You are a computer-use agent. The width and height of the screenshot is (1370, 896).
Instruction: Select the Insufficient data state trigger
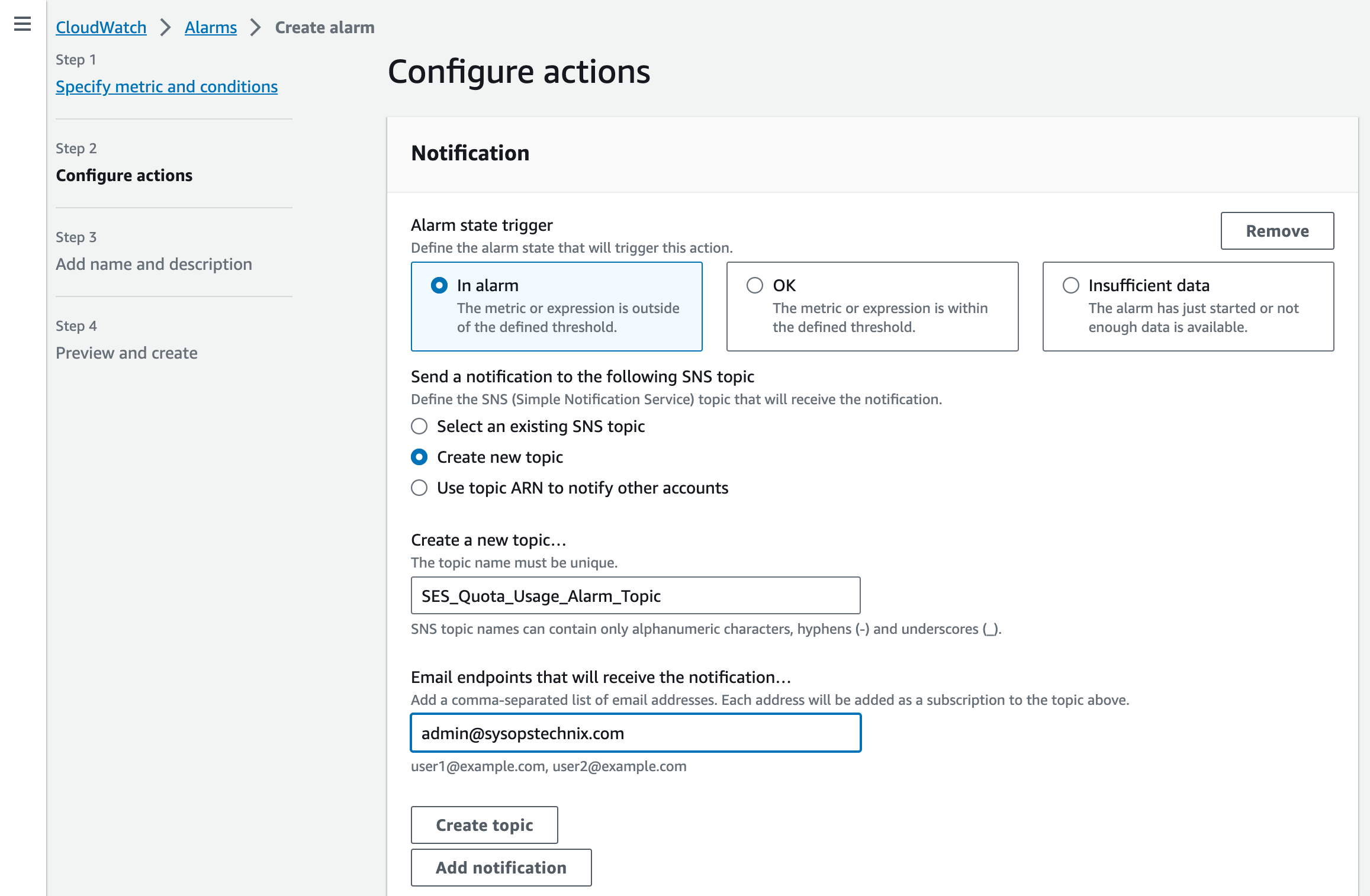pyautogui.click(x=1188, y=307)
